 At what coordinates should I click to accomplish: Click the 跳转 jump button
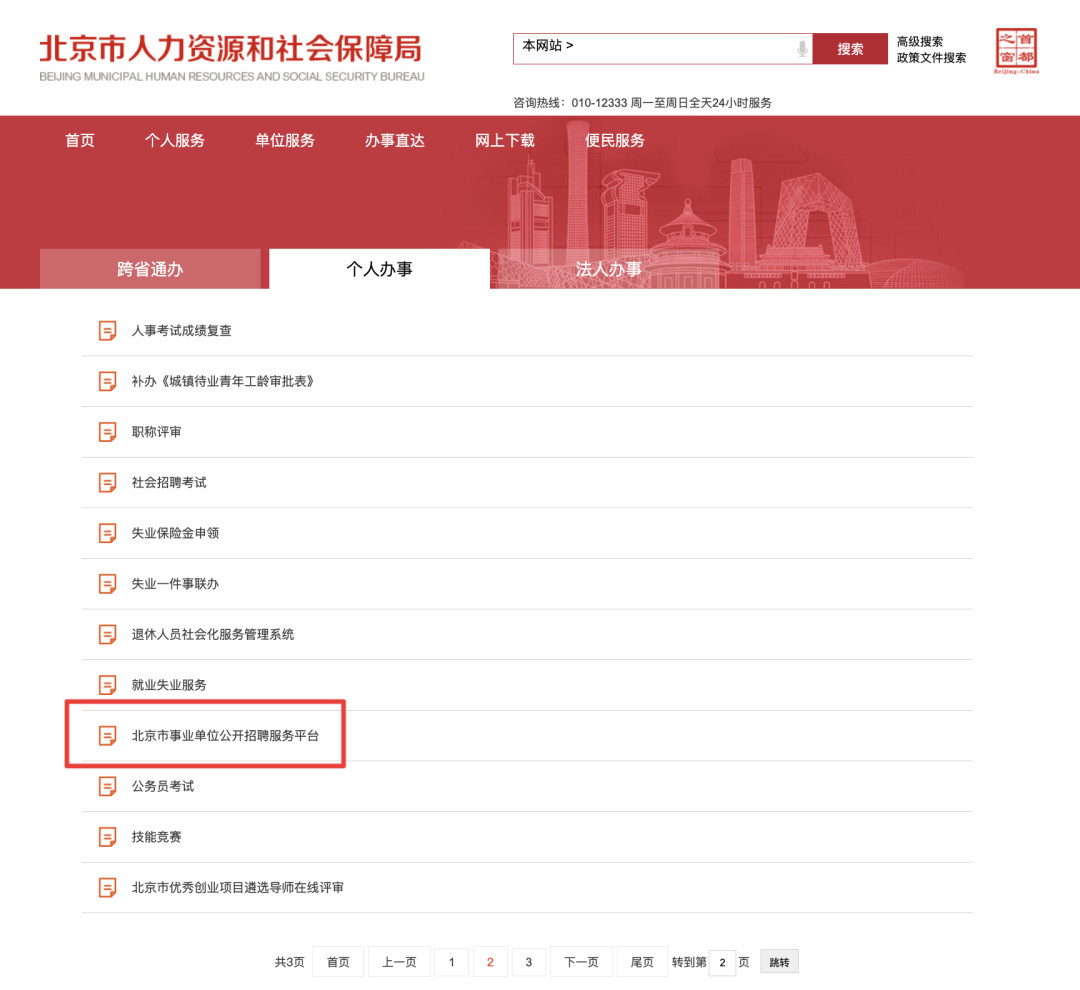point(779,961)
